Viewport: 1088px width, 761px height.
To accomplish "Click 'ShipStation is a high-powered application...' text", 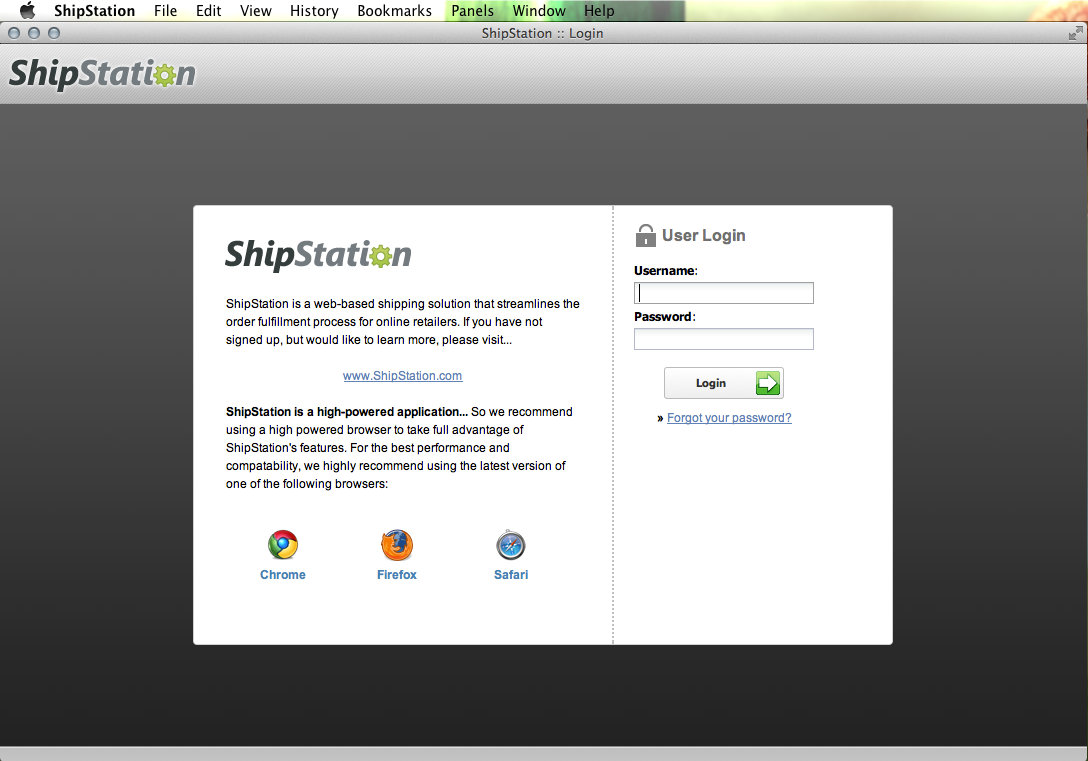I will 347,411.
